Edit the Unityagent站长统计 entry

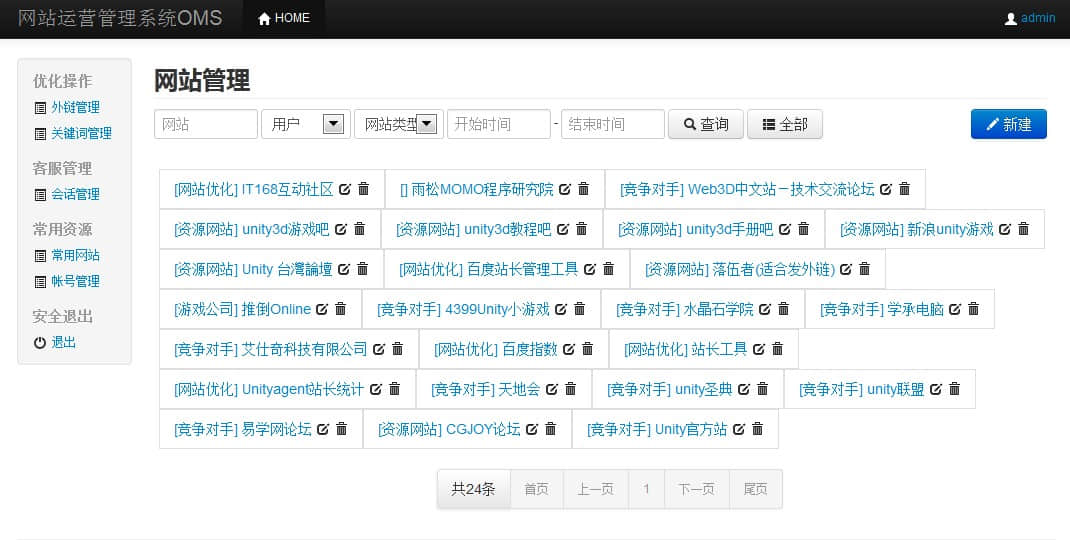coord(375,389)
